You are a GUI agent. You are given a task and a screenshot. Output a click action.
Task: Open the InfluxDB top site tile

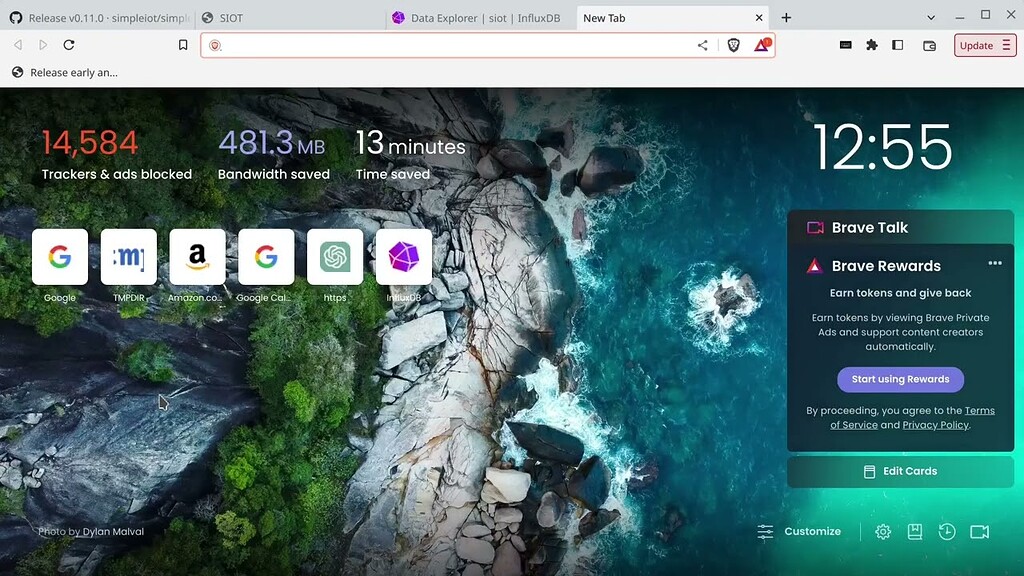(403, 257)
